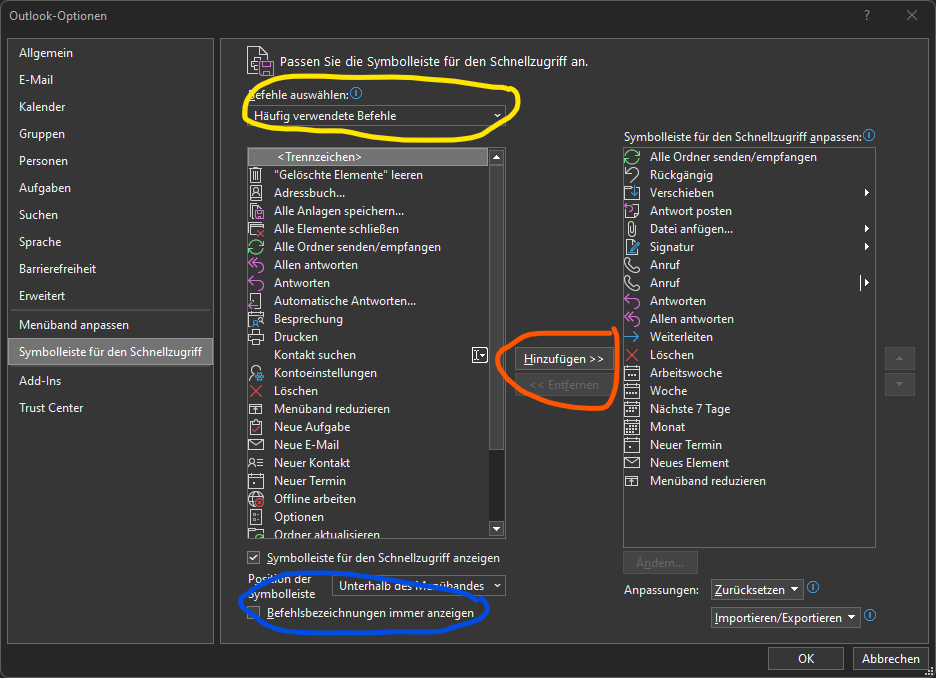This screenshot has height=678, width=936.
Task: Open the Importieren/Exportieren dropdown
Action: click(x=786, y=618)
